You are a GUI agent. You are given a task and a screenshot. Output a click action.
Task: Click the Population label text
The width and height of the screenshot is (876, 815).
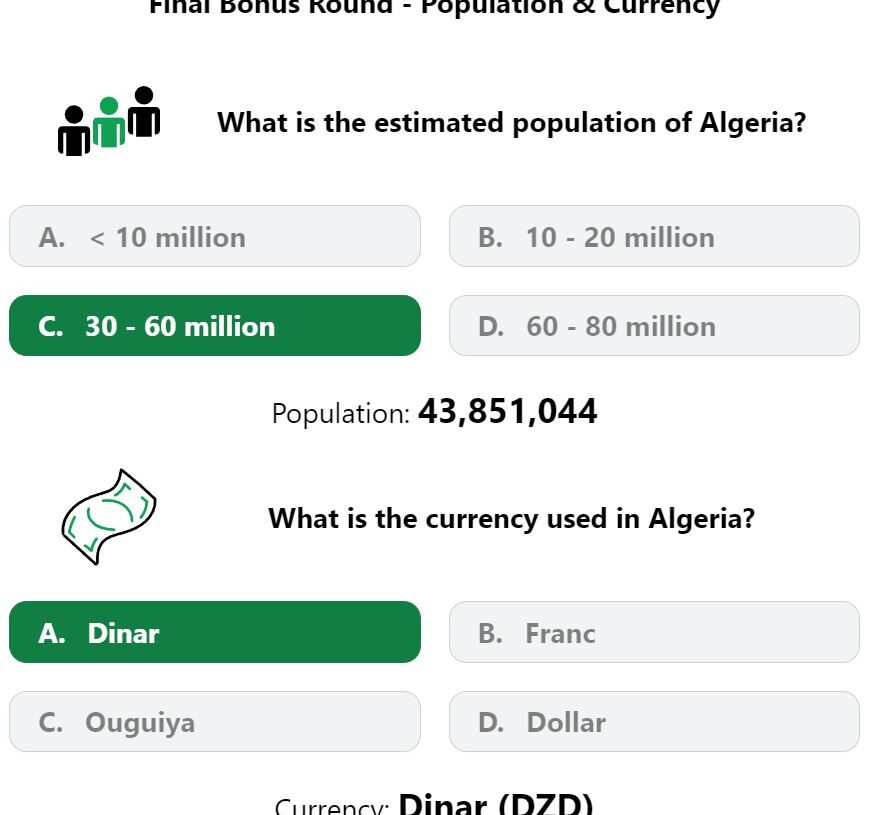tap(341, 414)
